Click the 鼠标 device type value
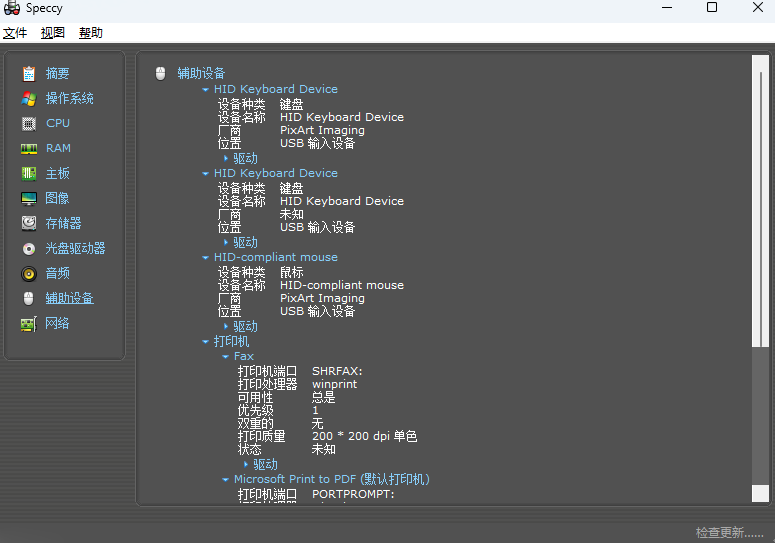The height and width of the screenshot is (543, 775). click(292, 272)
